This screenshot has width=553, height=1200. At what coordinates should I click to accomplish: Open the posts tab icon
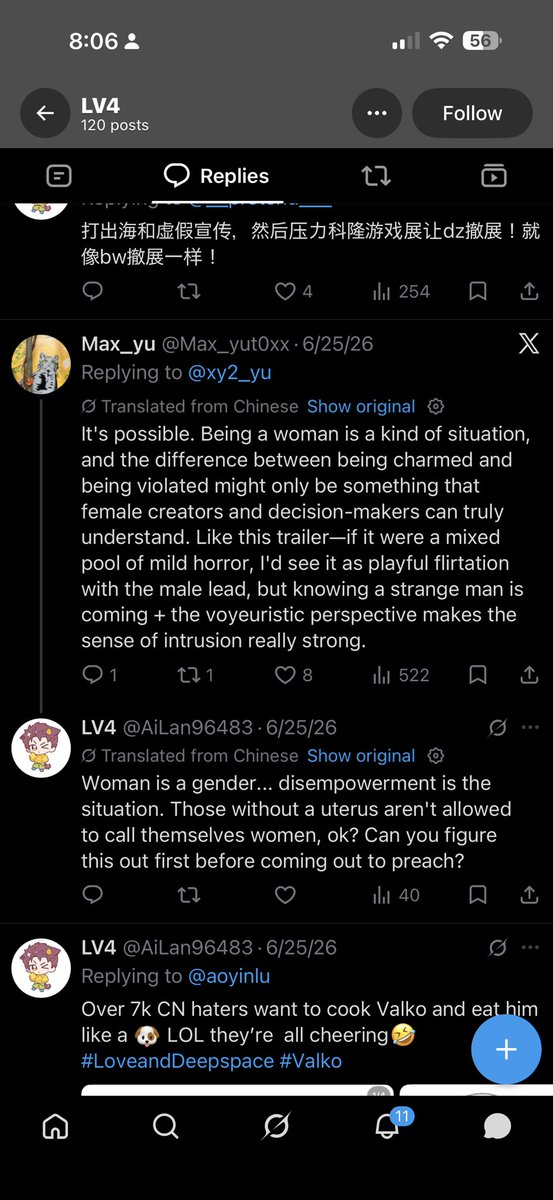coord(59,176)
